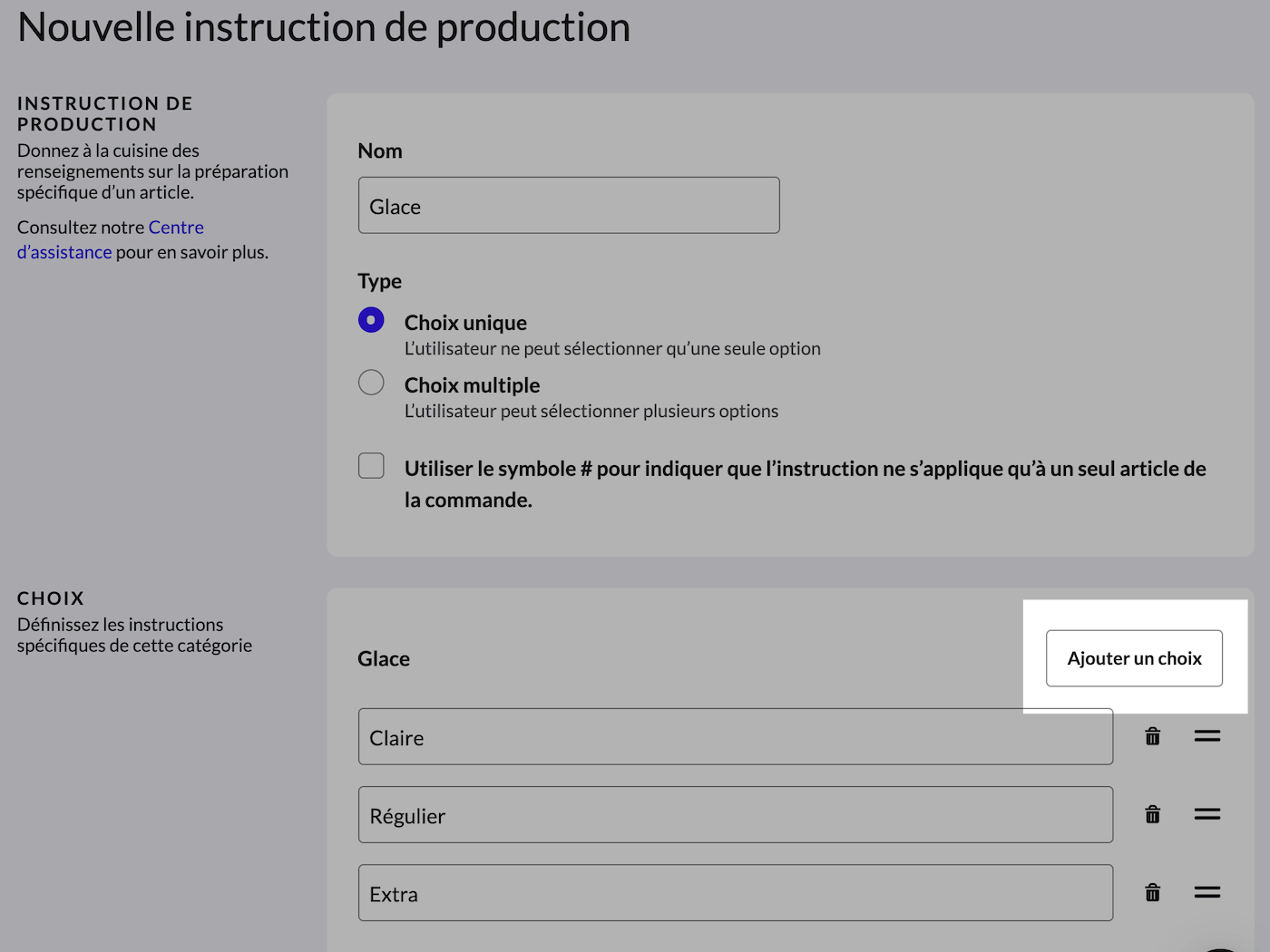Select the Choix multiple radio button
Image resolution: width=1270 pixels, height=952 pixels.
click(371, 383)
